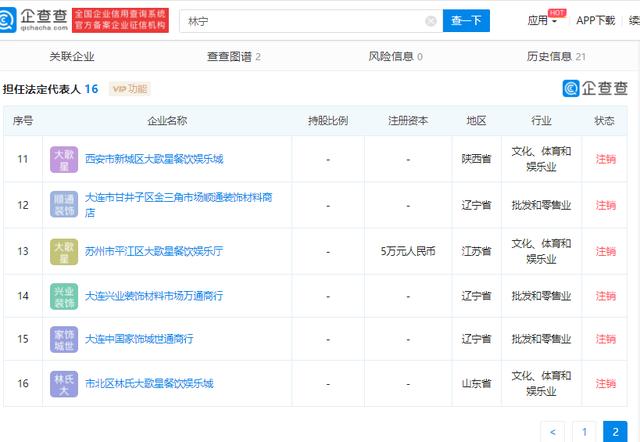
Task: Click the 序号 column header
Action: pos(23,121)
